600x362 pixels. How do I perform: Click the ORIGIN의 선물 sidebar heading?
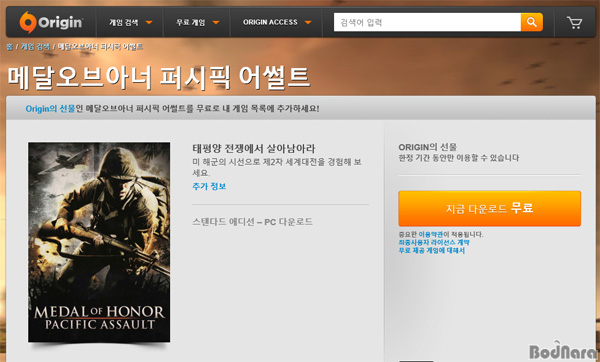coord(427,147)
